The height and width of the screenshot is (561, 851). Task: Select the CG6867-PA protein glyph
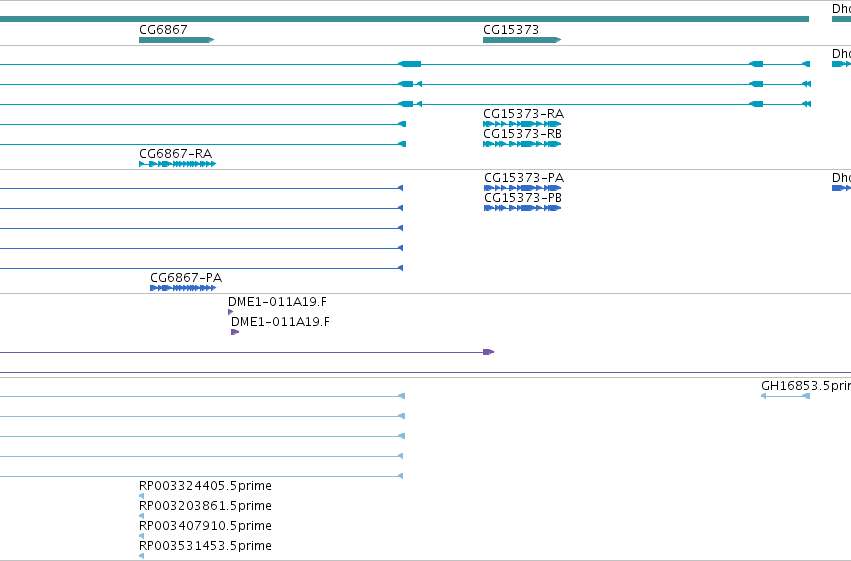point(183,288)
